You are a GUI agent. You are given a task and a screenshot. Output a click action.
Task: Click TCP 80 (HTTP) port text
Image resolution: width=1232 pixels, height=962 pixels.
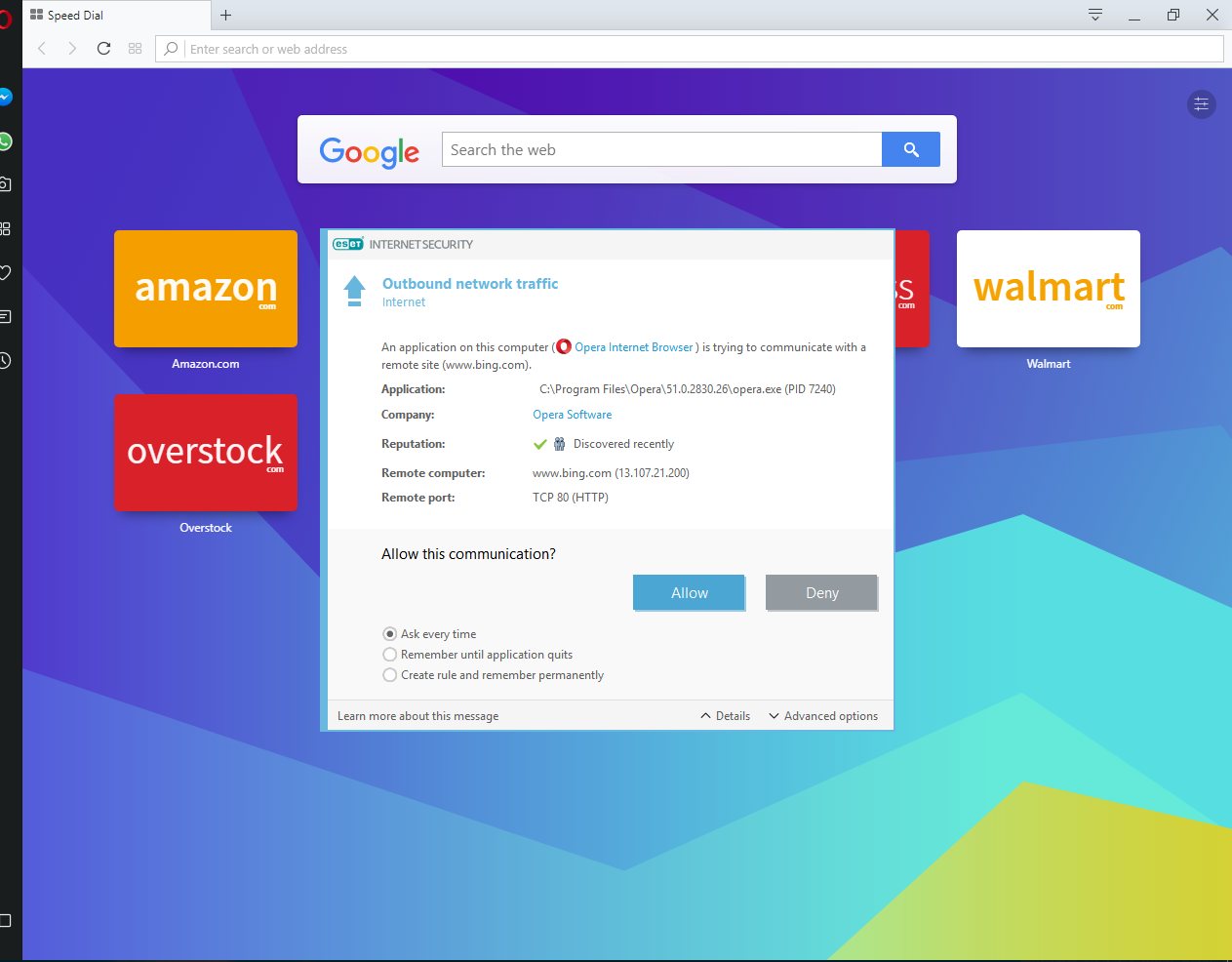click(x=571, y=498)
